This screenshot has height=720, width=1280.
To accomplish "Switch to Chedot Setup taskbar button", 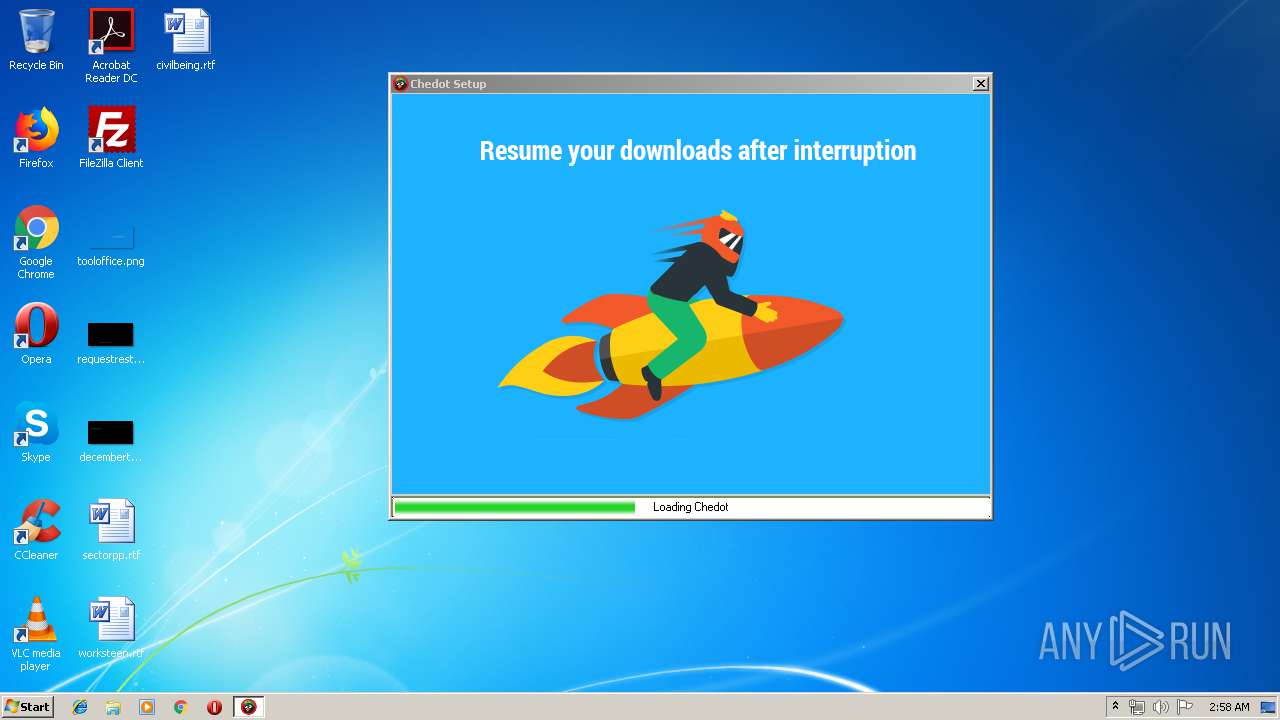I will [x=249, y=707].
